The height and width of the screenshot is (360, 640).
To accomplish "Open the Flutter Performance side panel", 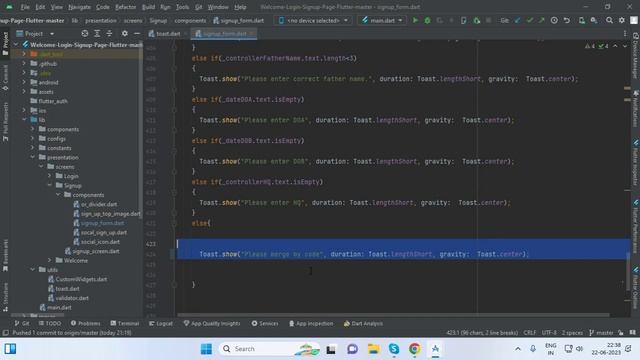I will [x=636, y=227].
